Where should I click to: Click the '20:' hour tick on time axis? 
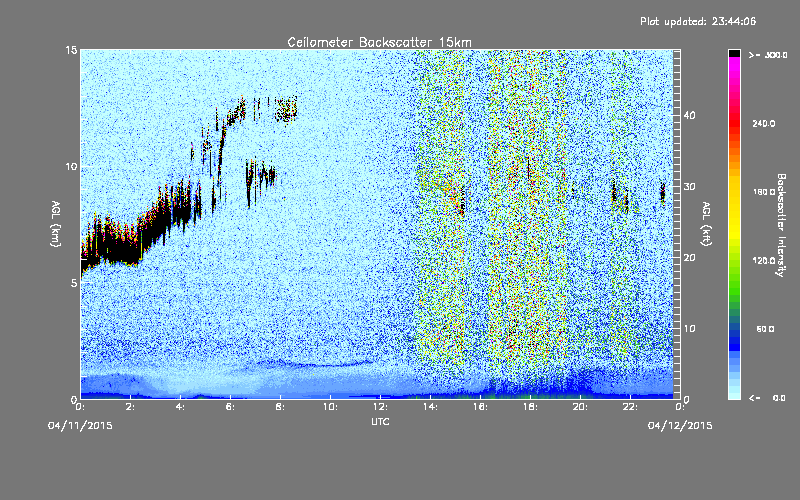pos(581,407)
